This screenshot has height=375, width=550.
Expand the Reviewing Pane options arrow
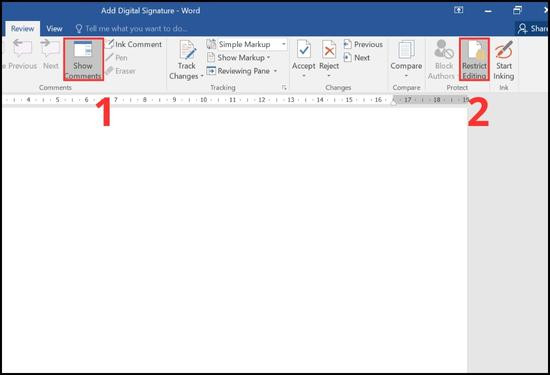275,71
